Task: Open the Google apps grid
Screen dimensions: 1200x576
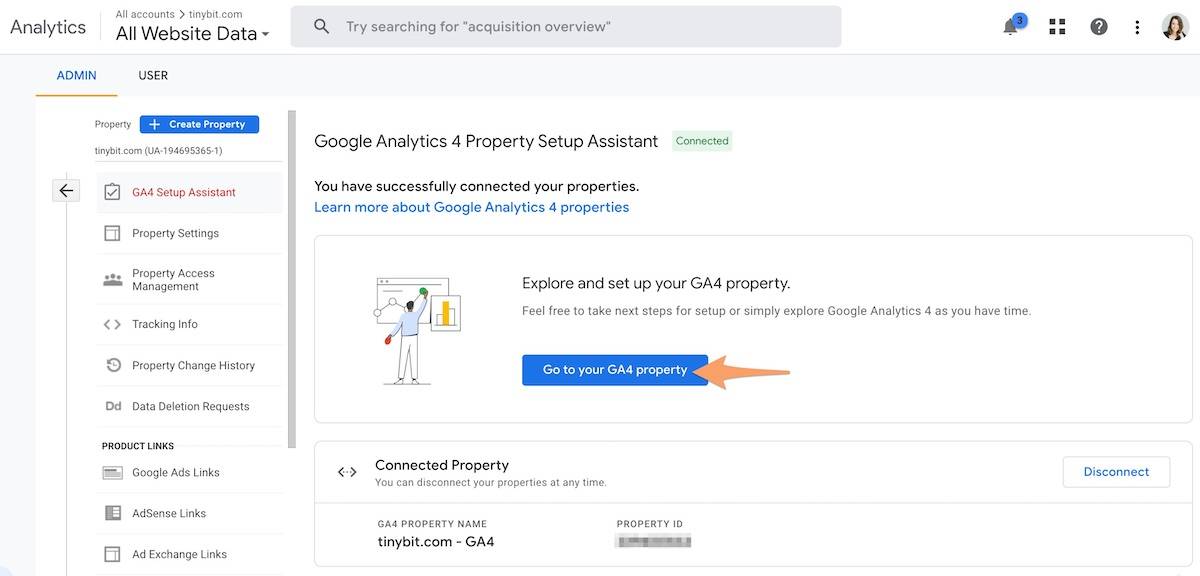Action: [x=1056, y=26]
